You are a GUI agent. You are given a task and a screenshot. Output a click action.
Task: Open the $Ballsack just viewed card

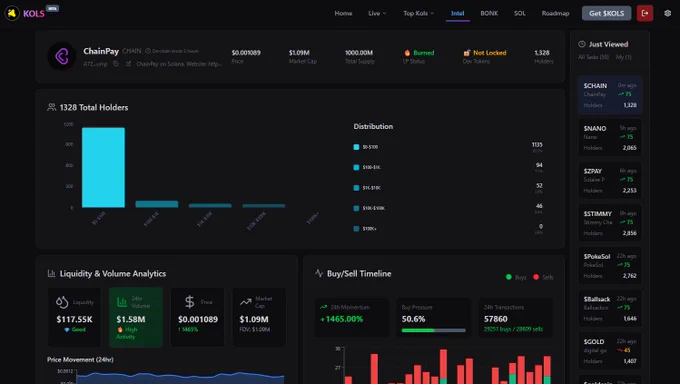(610, 308)
